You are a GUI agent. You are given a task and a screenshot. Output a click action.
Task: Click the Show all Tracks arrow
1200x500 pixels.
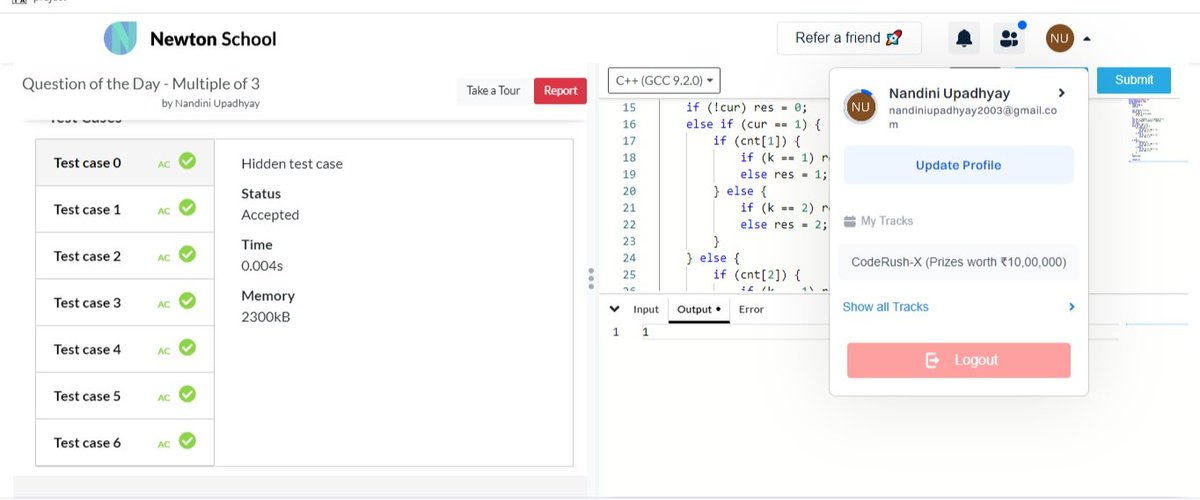(1071, 307)
